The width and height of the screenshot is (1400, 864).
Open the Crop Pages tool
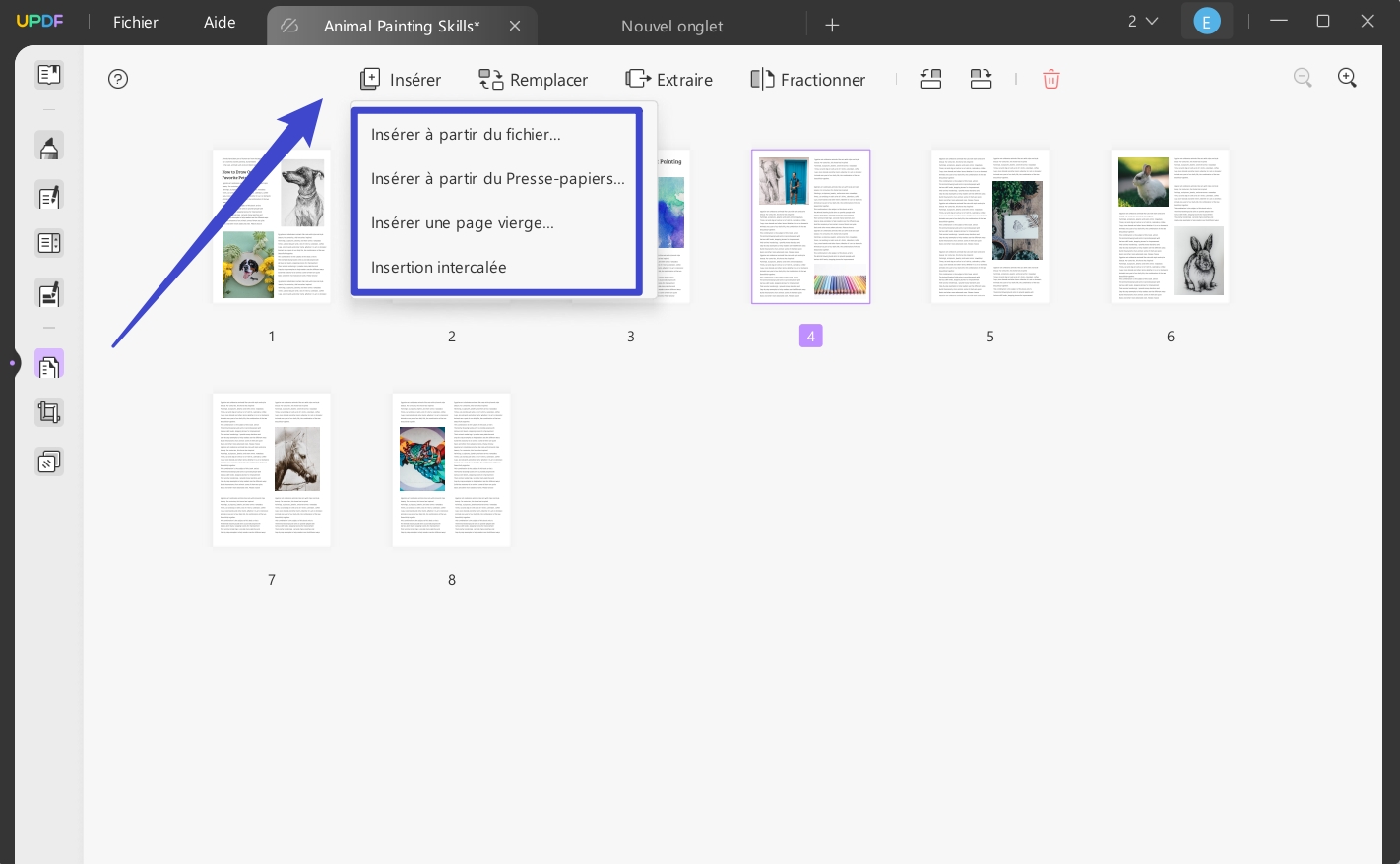49,411
